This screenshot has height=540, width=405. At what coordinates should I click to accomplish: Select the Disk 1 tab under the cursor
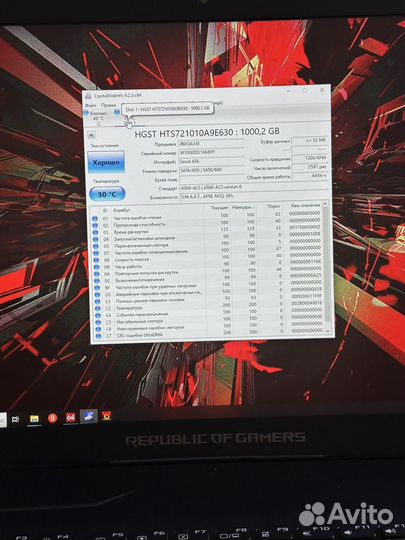point(129,118)
